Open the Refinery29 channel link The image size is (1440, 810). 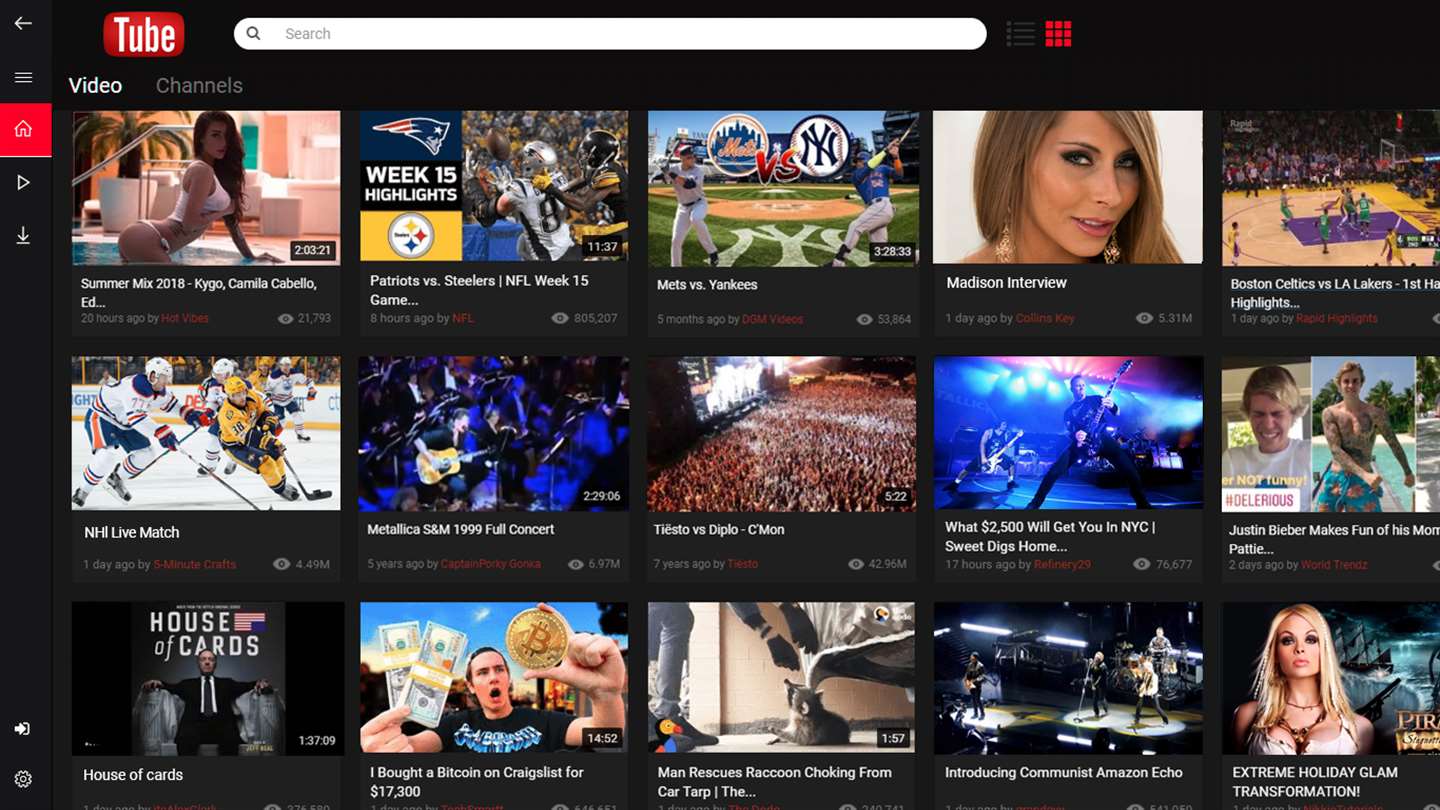[1063, 564]
